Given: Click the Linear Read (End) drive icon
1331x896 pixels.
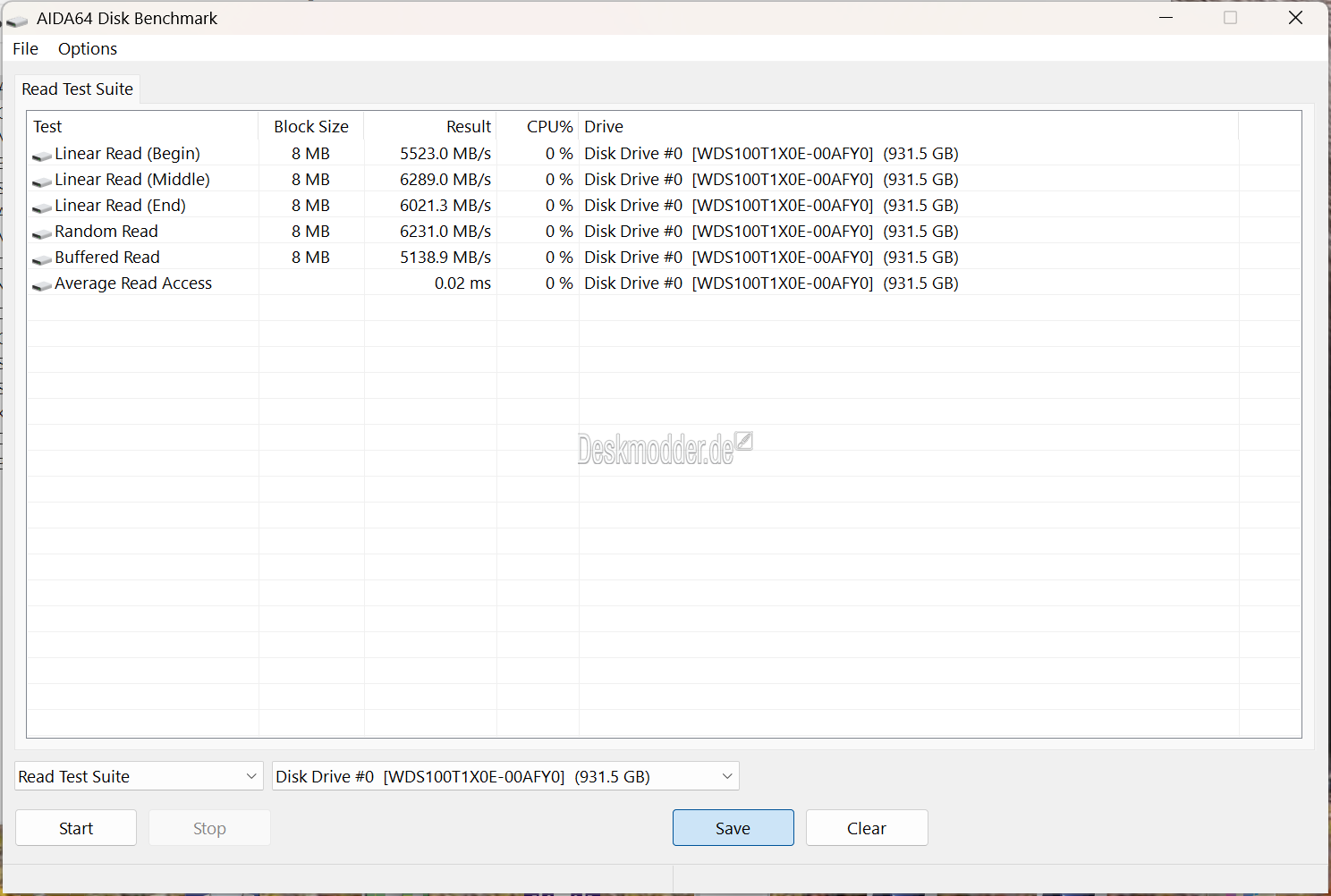Looking at the screenshot, I should pyautogui.click(x=41, y=207).
